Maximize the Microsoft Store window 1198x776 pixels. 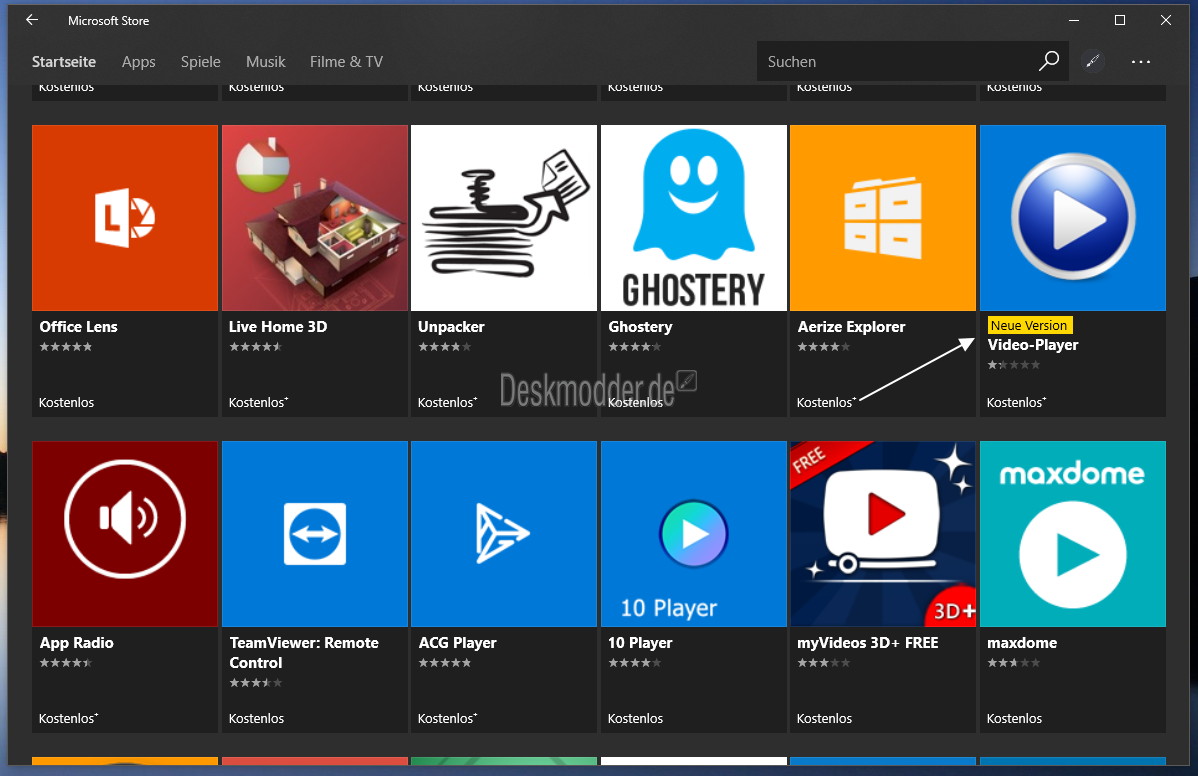coord(1120,21)
